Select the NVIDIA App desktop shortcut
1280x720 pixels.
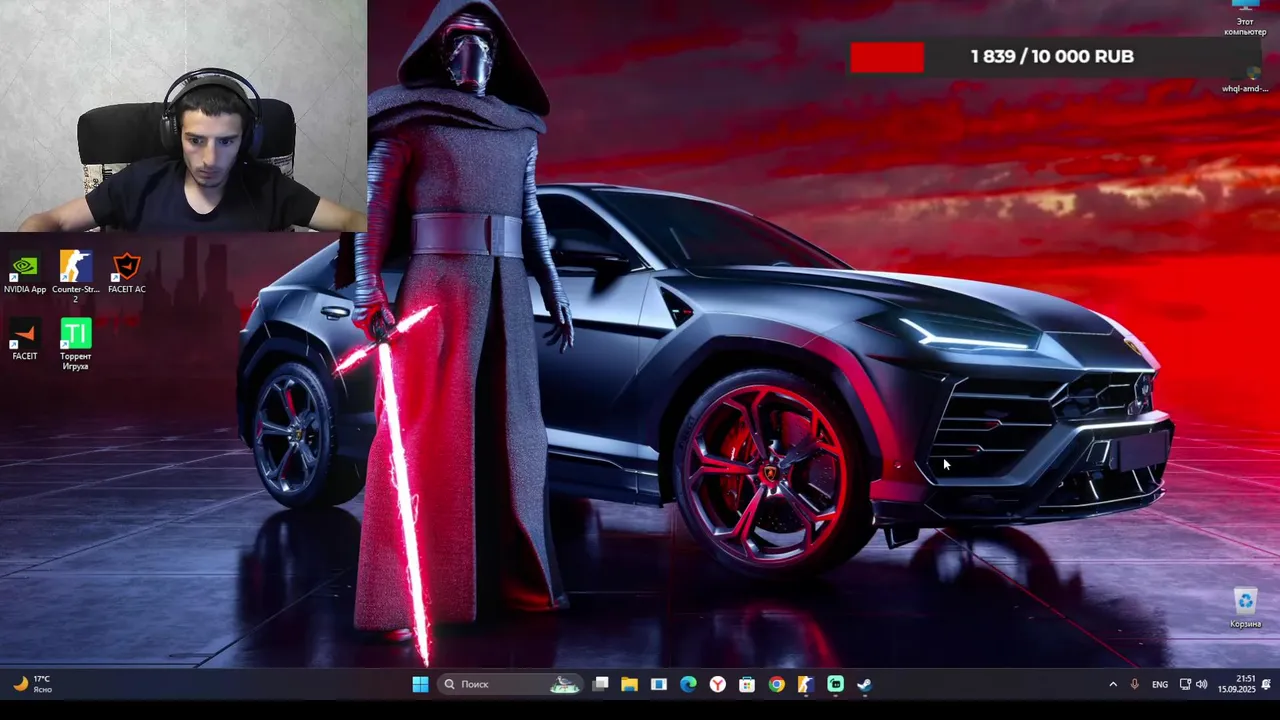tap(25, 273)
